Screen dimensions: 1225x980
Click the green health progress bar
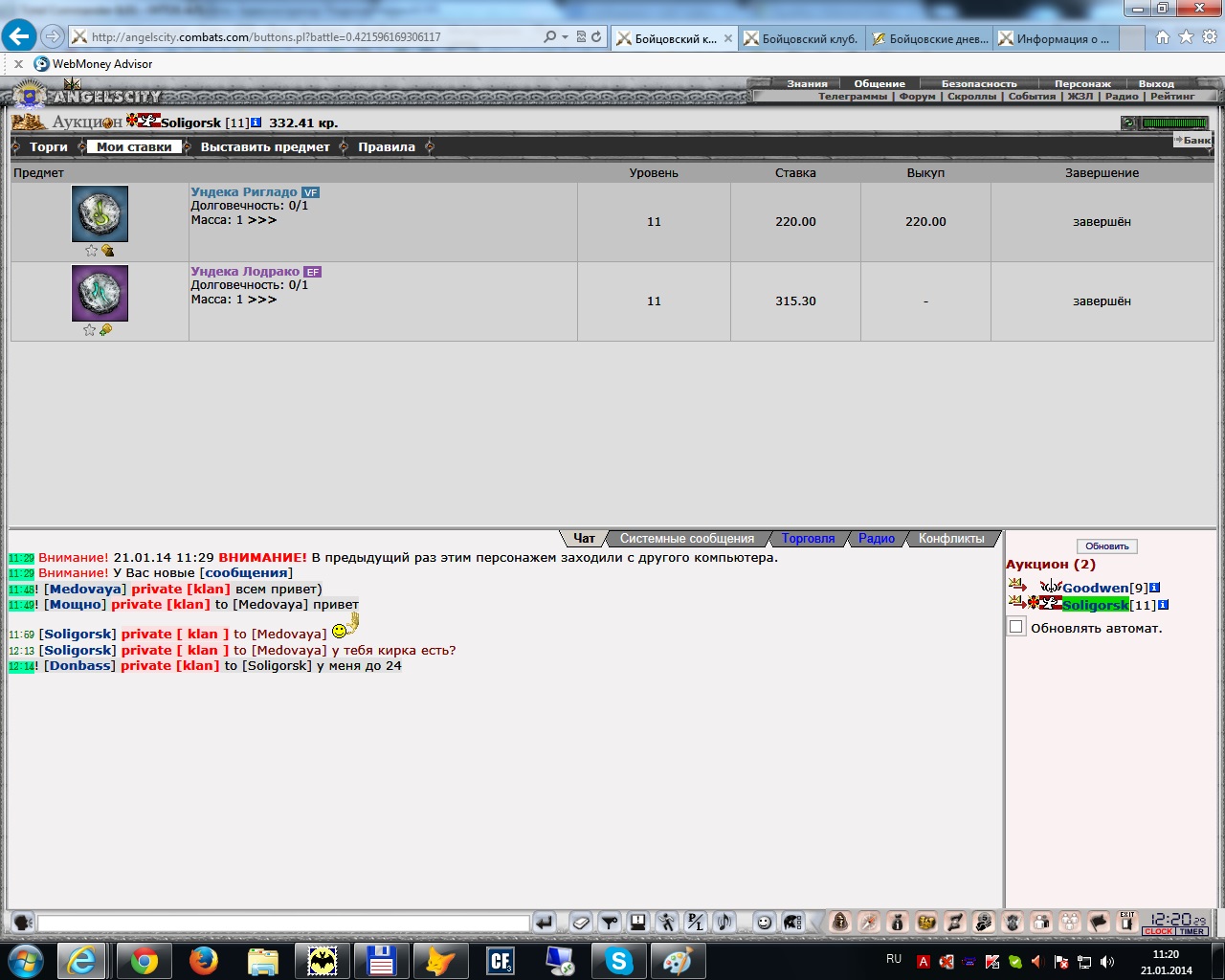(1175, 122)
